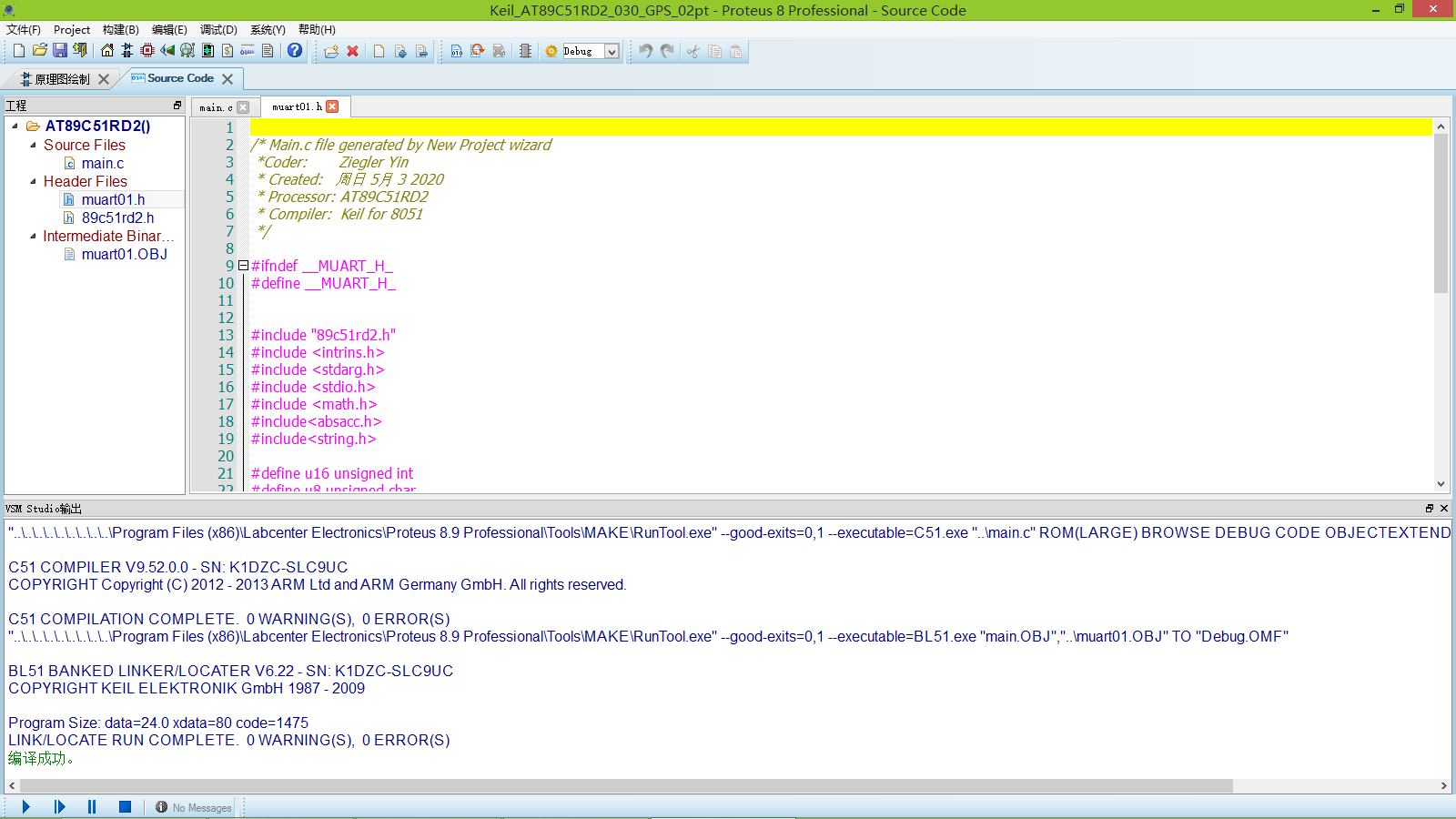The width and height of the screenshot is (1456, 819).
Task: Click the add existing file icon
Action: click(400, 51)
